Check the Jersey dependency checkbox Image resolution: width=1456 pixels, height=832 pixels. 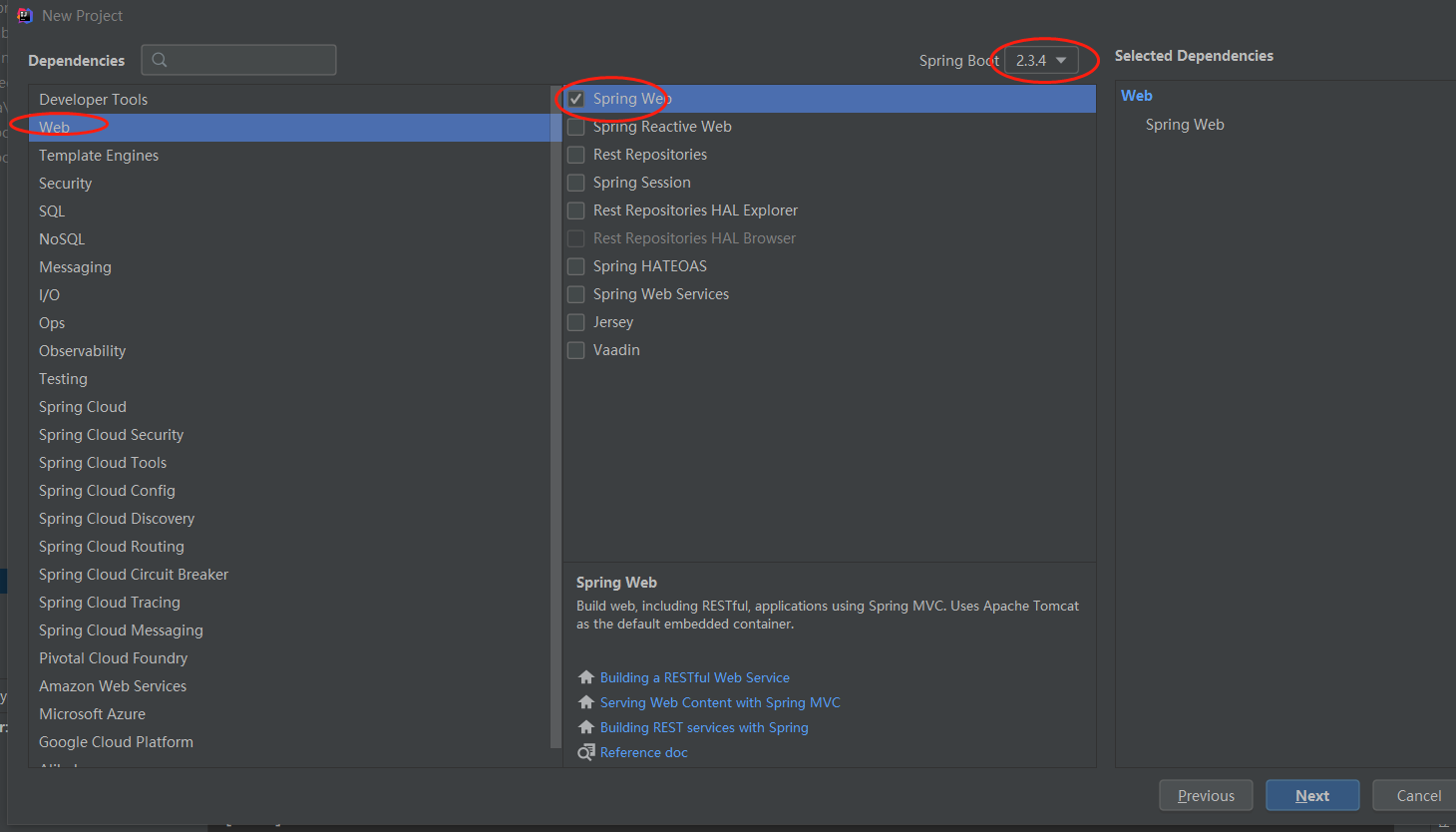coord(576,322)
